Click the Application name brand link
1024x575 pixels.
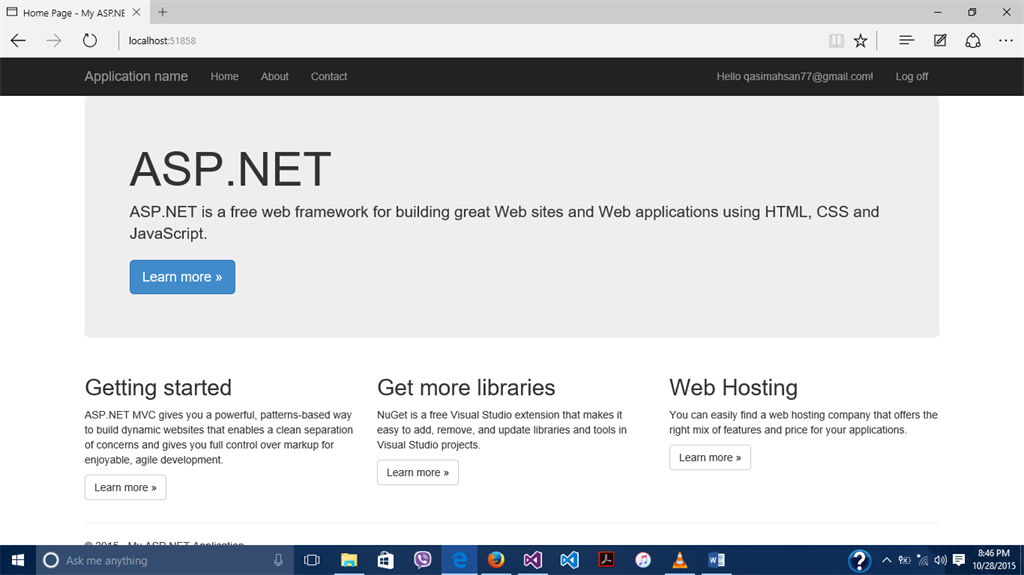coord(136,76)
